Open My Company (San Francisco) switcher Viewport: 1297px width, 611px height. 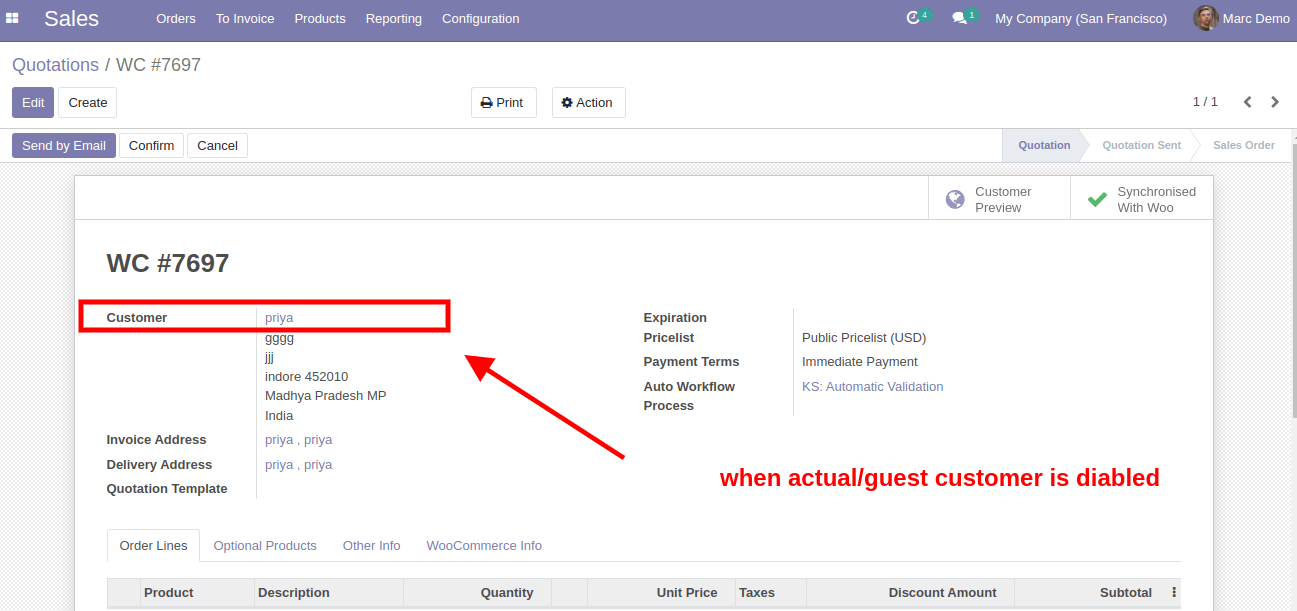pos(1080,18)
